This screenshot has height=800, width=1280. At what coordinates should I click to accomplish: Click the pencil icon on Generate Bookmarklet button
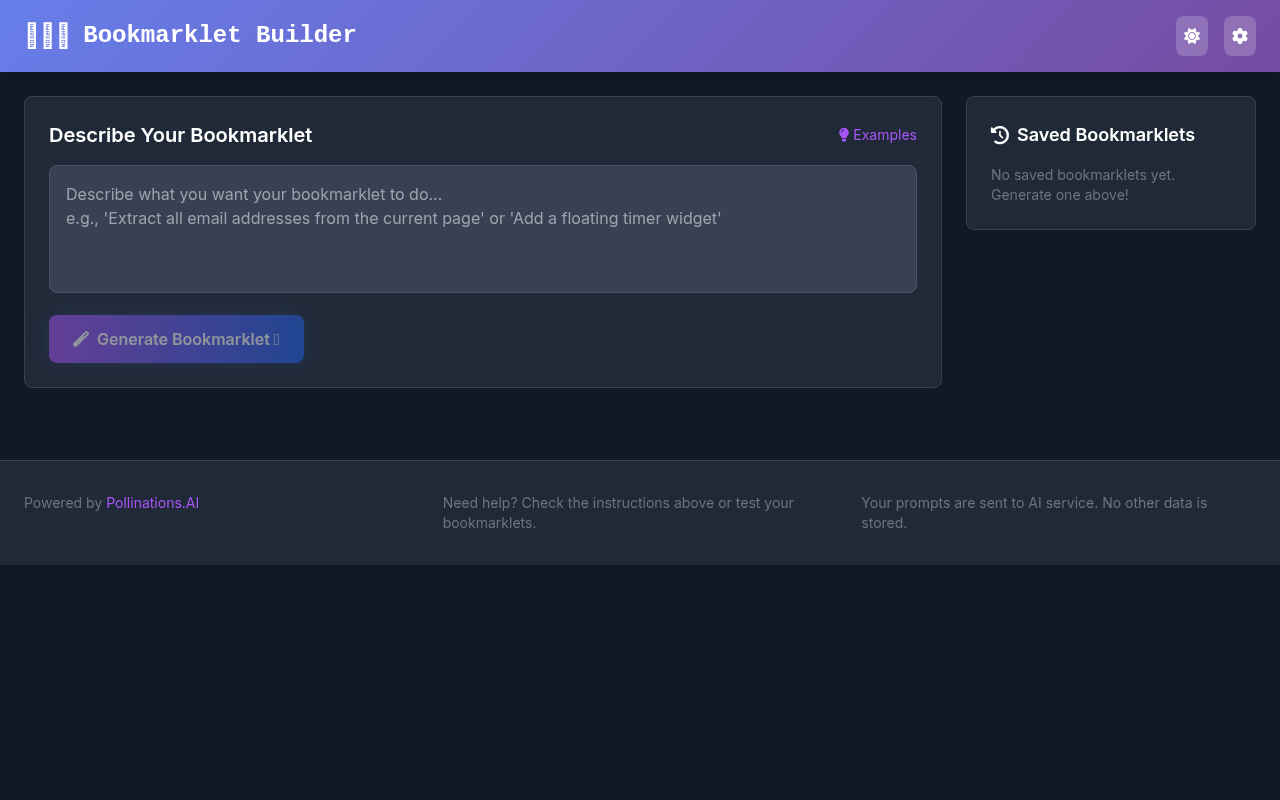click(x=81, y=338)
